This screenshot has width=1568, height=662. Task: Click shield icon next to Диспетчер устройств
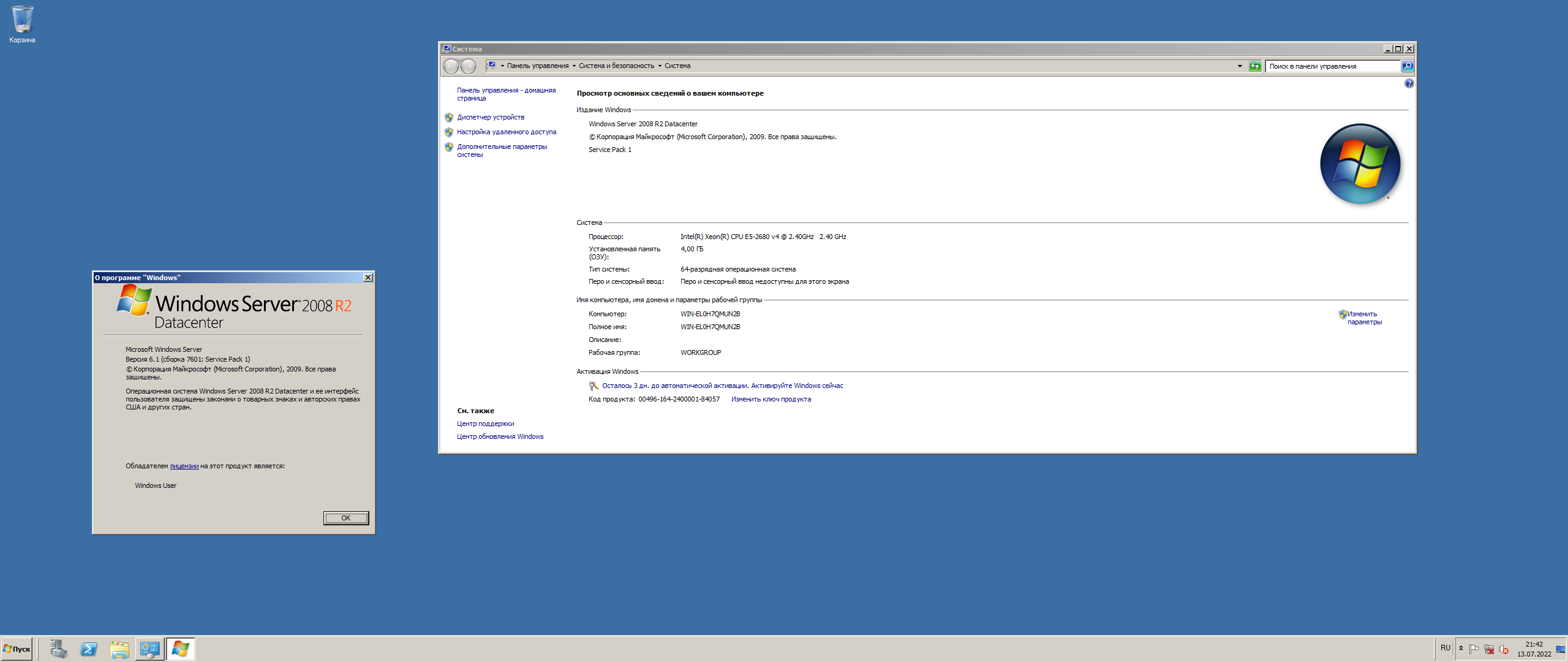(x=449, y=117)
